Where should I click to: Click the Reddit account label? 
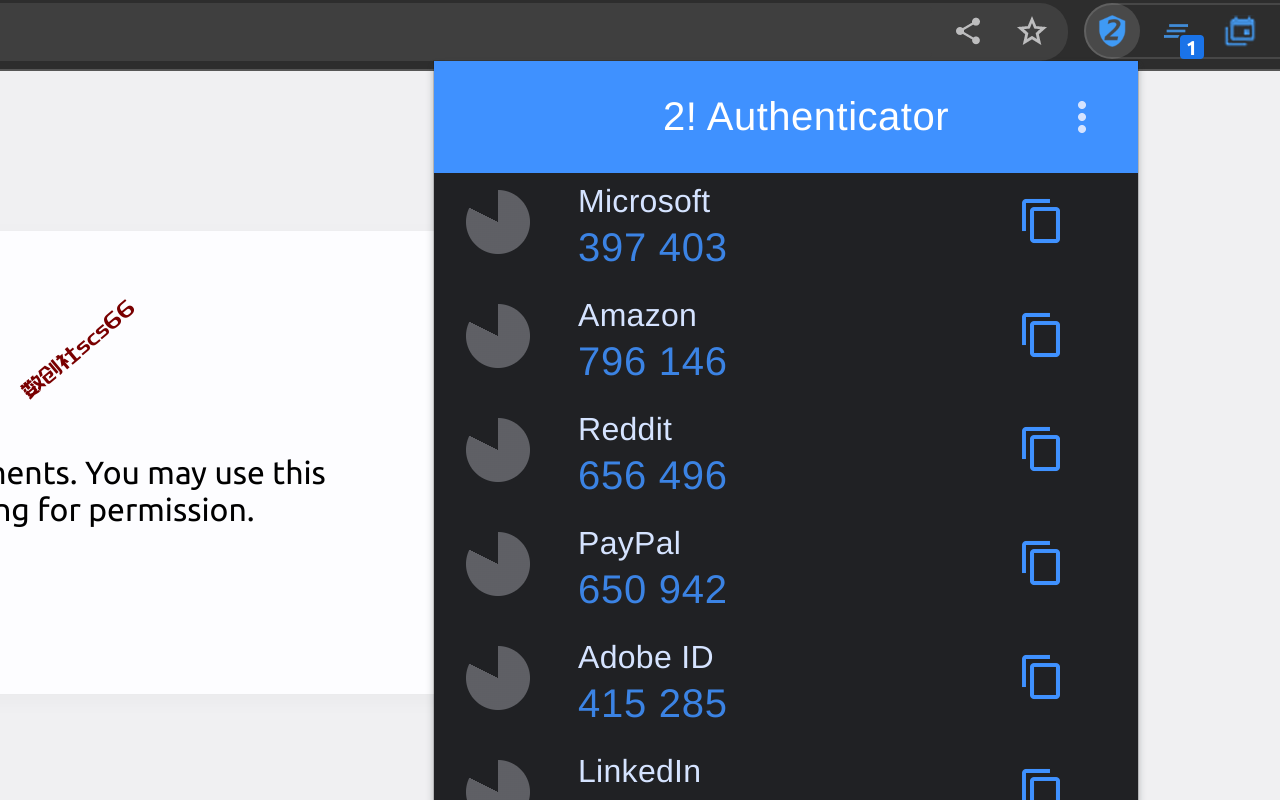(x=625, y=429)
